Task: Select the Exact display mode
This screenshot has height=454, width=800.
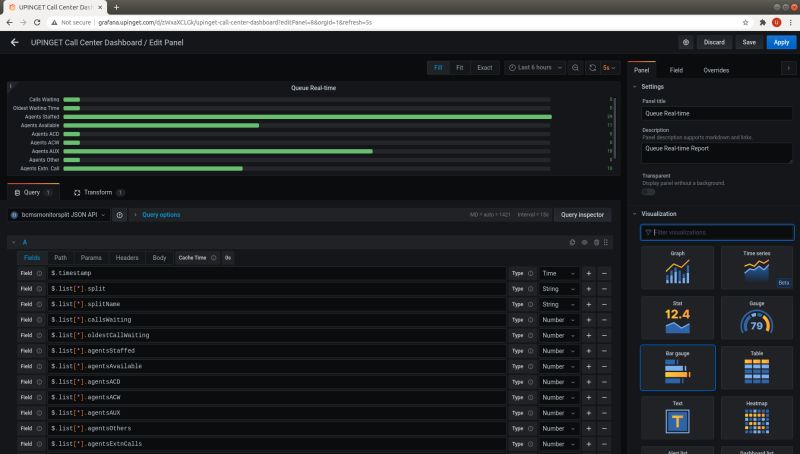Action: coord(485,67)
